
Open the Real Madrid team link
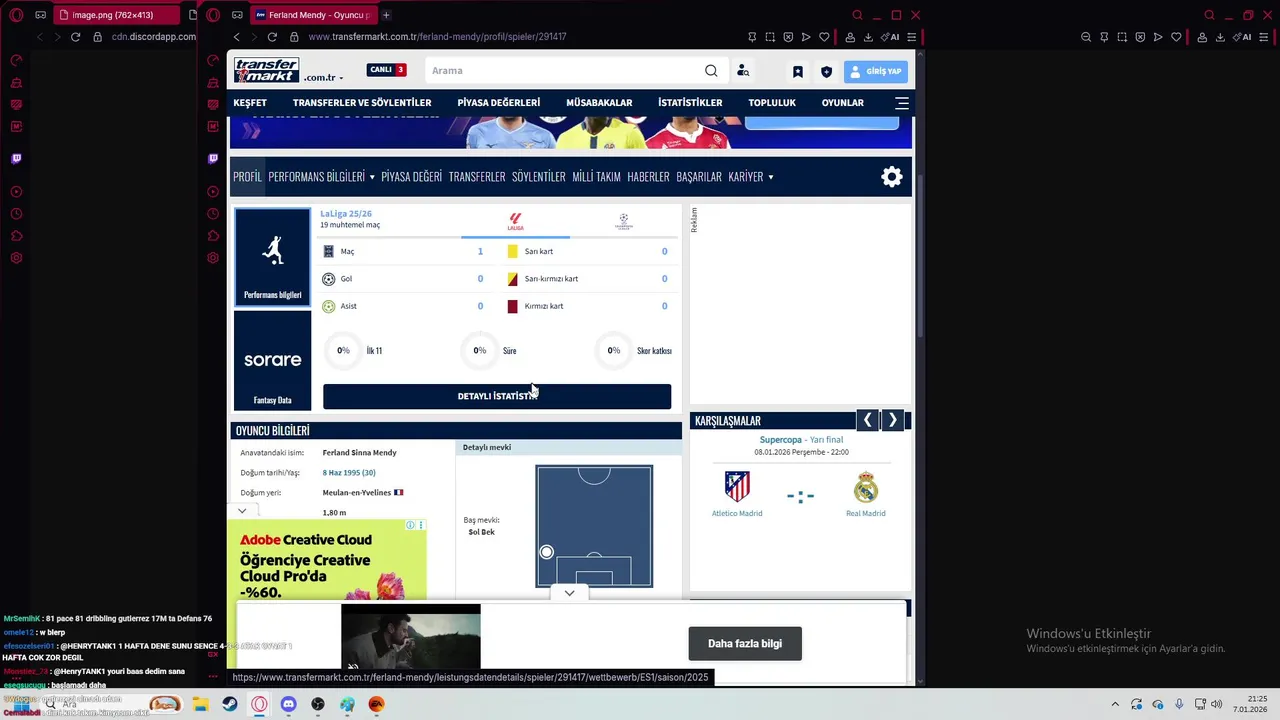pos(866,513)
